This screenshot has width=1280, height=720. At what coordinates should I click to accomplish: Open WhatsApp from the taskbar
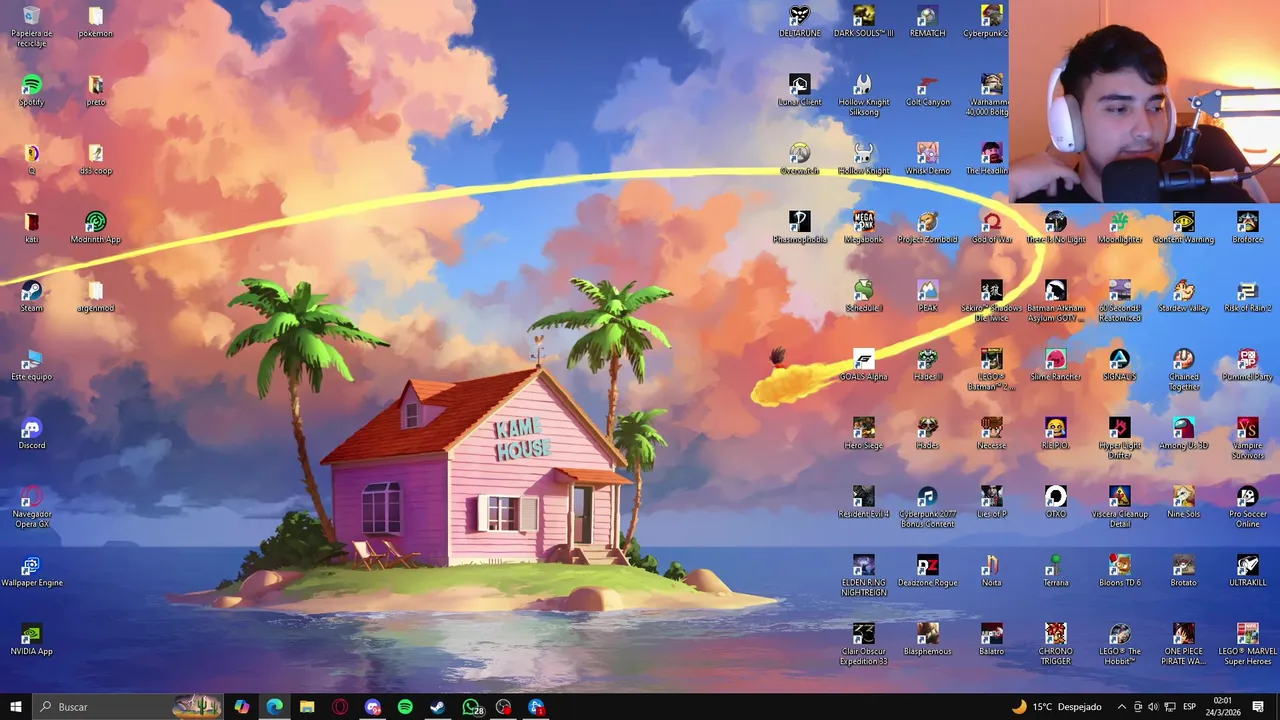(471, 707)
